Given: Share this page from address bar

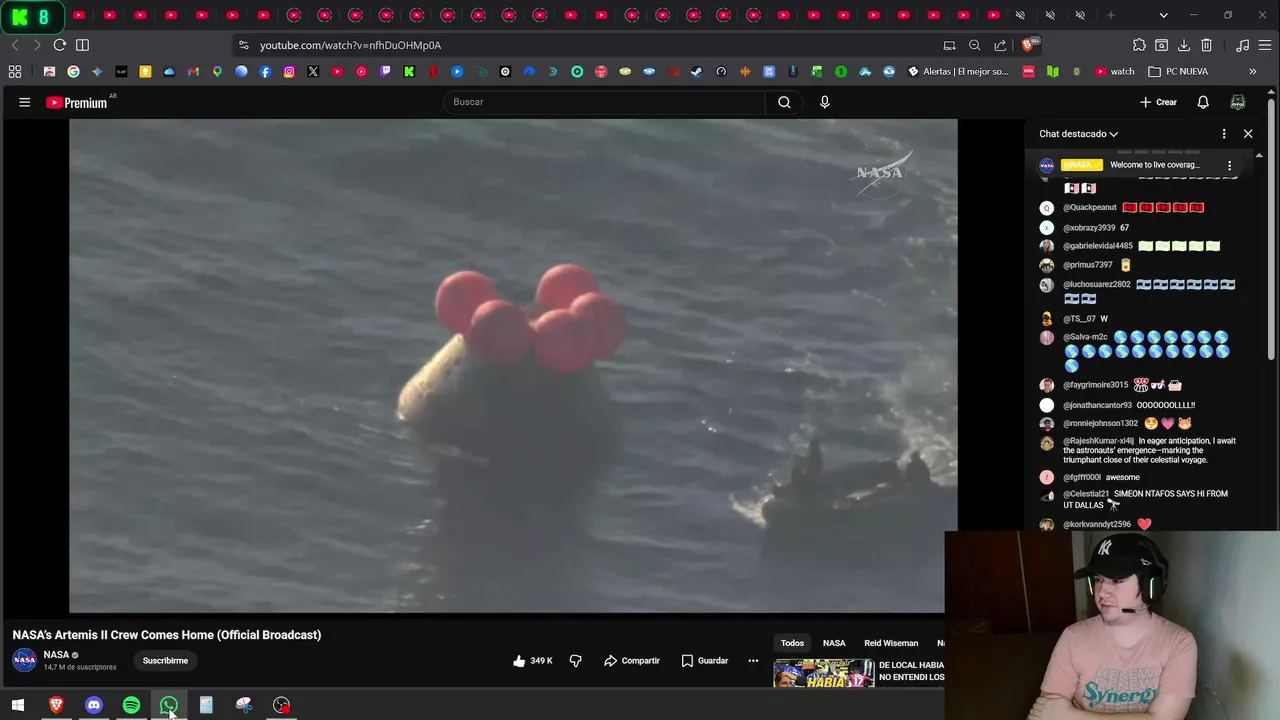Looking at the screenshot, I should point(1000,45).
